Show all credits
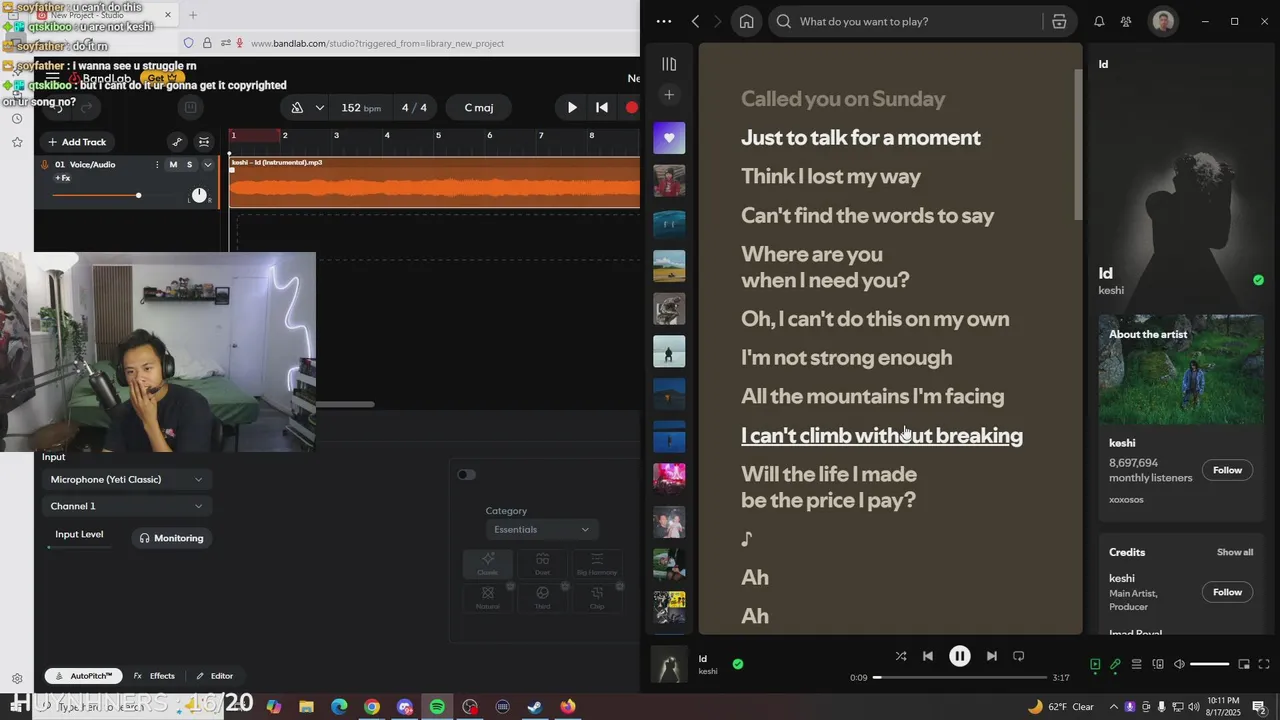This screenshot has height=720, width=1280. point(1235,552)
